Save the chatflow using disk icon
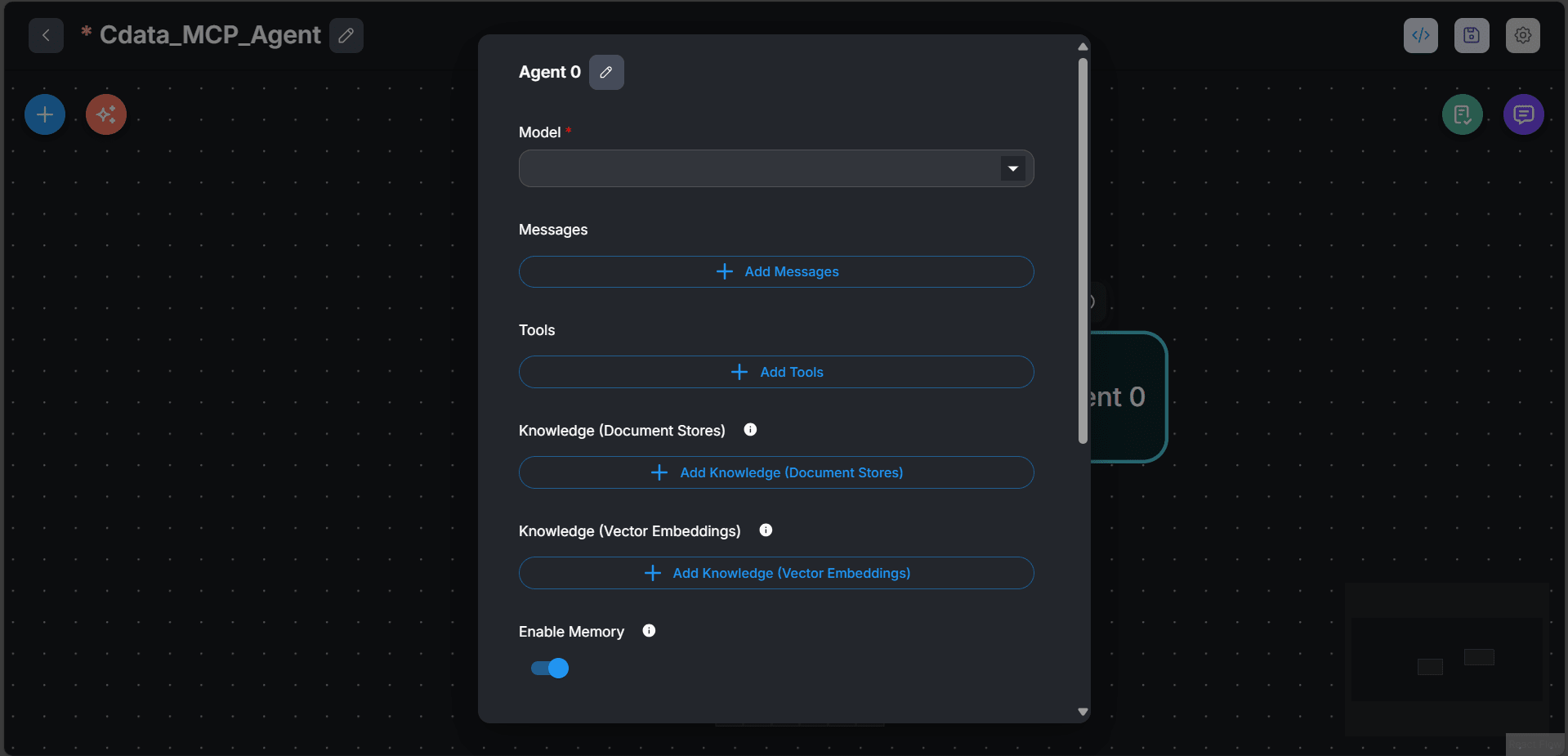This screenshot has width=1568, height=756. coord(1471,35)
